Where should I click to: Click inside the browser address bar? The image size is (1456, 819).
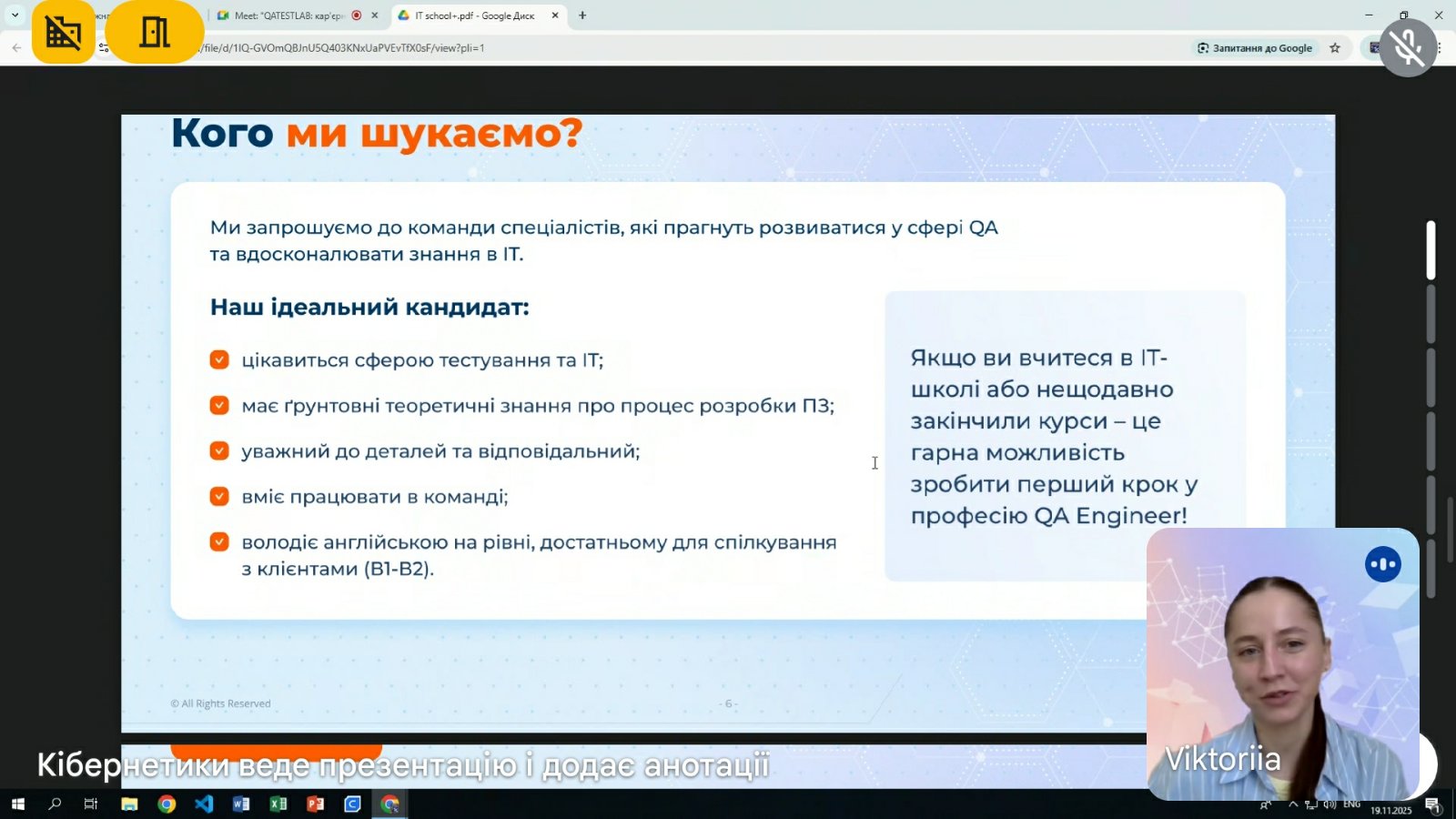[x=637, y=48]
